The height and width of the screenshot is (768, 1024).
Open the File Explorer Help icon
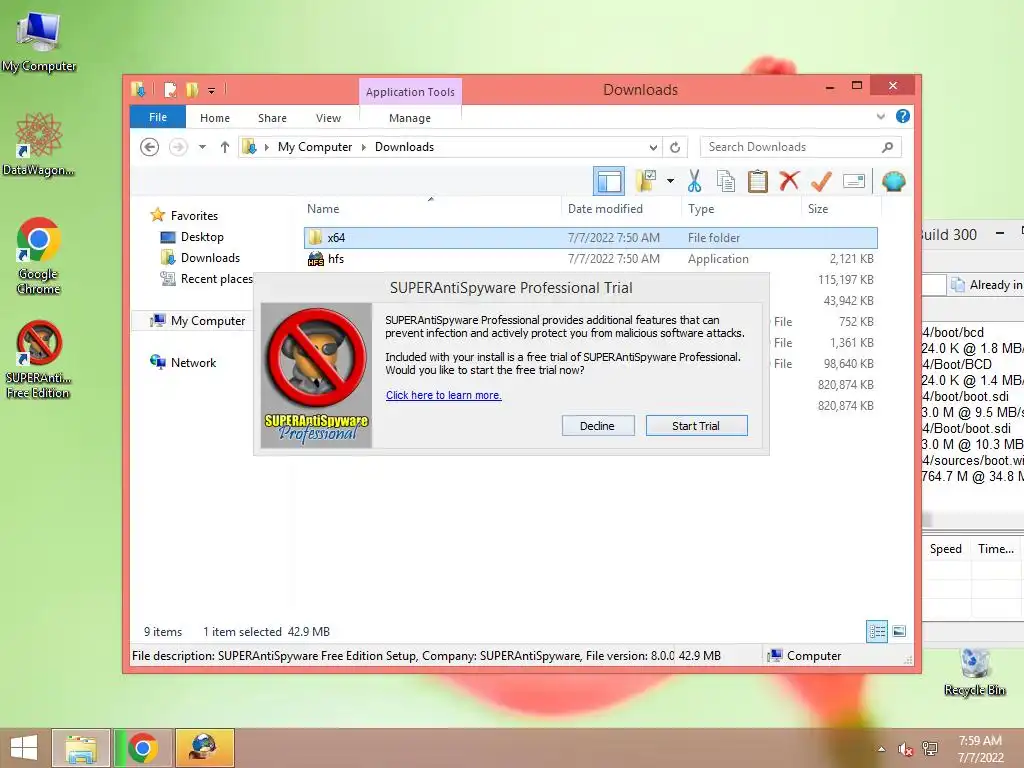903,116
